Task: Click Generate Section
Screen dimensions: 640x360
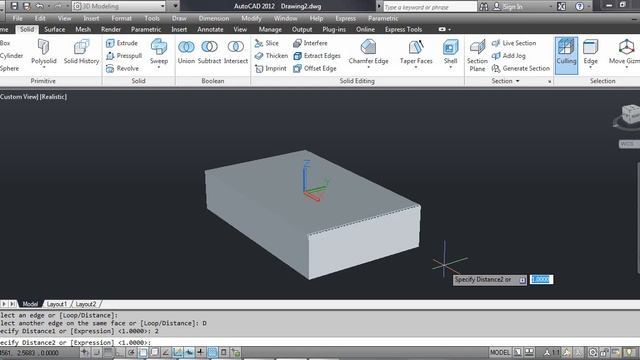Action: click(521, 68)
